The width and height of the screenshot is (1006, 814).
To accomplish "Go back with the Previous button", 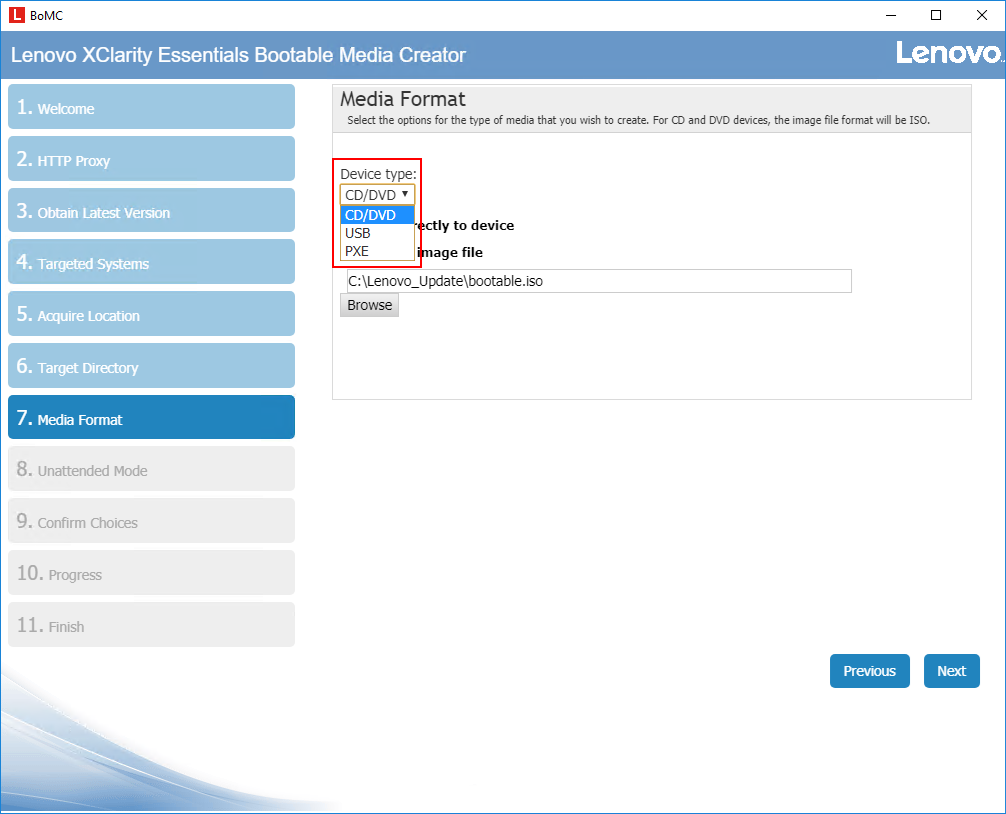I will [869, 671].
